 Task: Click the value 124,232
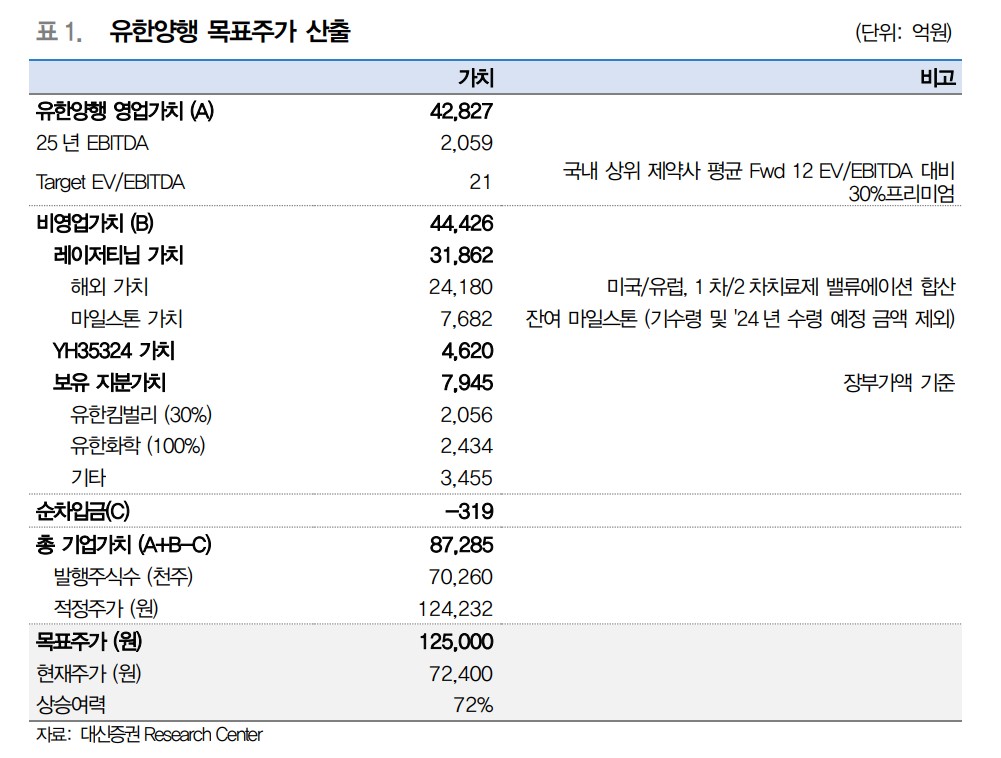coord(455,609)
